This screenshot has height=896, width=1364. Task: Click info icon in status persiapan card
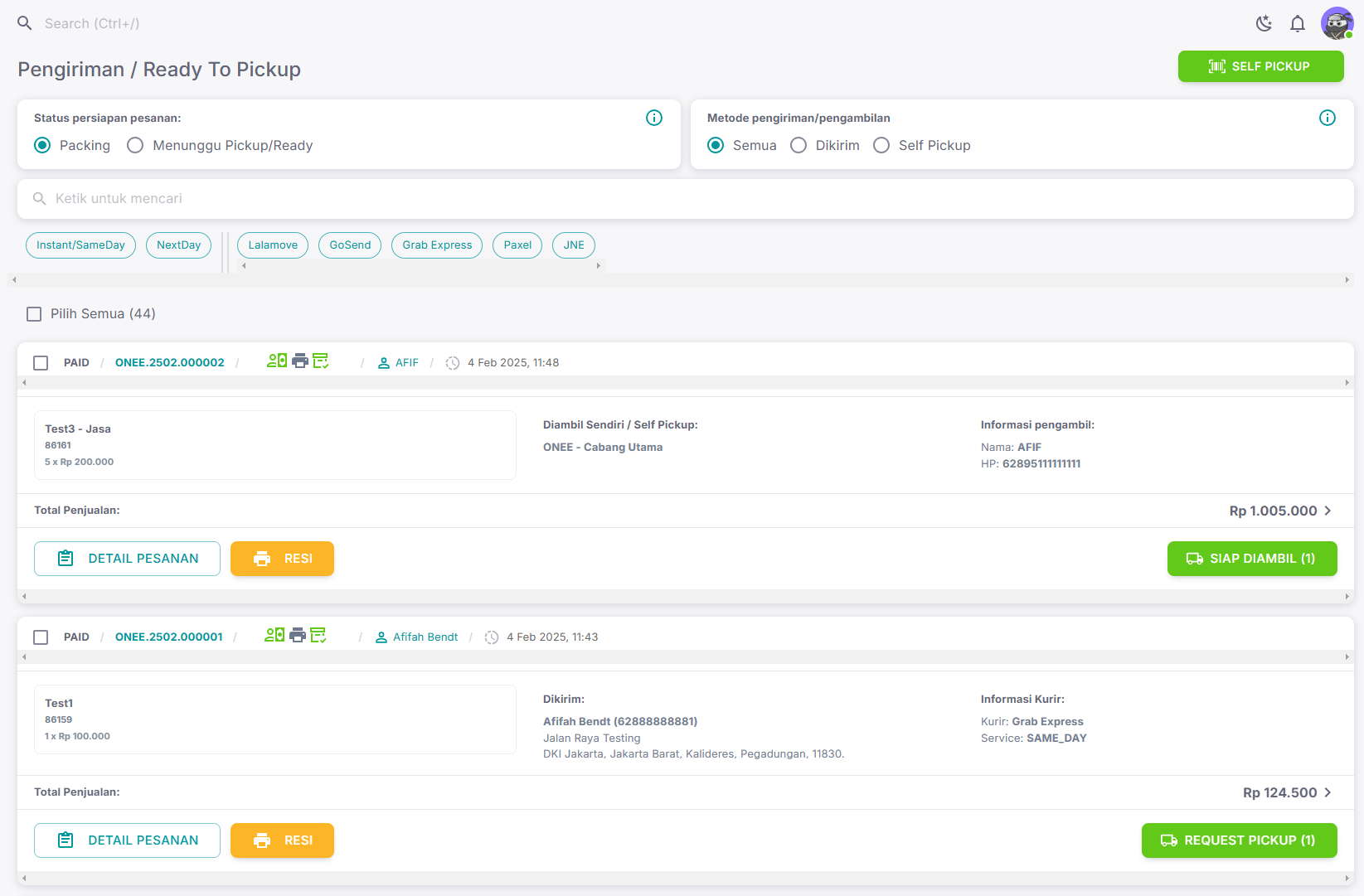[654, 118]
